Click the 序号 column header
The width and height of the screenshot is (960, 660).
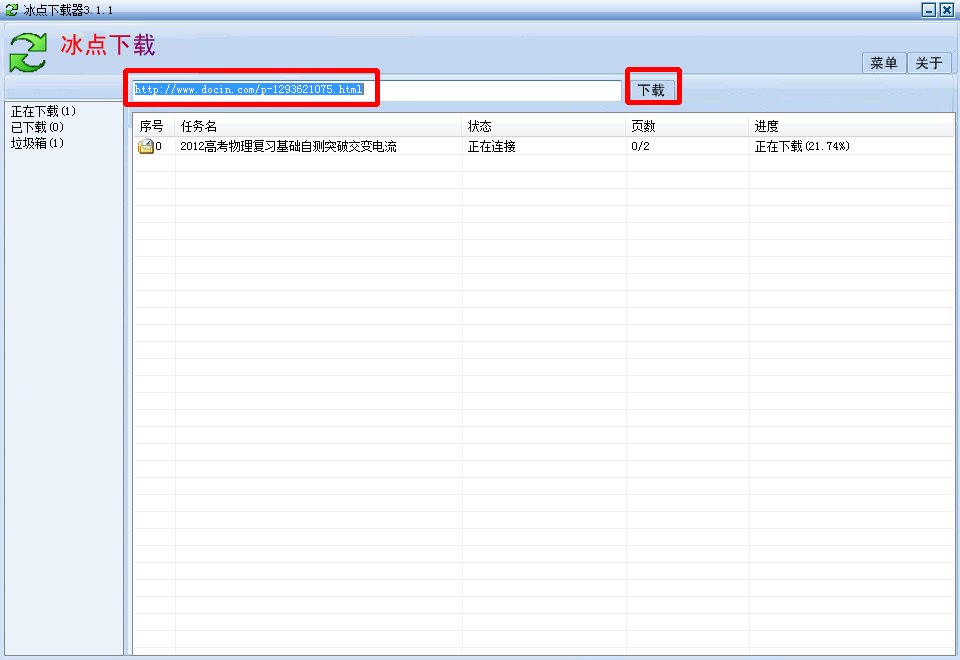pyautogui.click(x=154, y=126)
